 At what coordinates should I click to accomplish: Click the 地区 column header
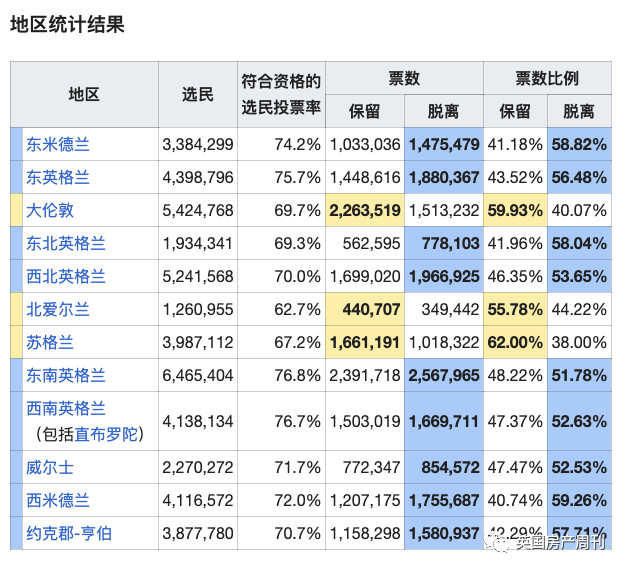pyautogui.click(x=84, y=94)
